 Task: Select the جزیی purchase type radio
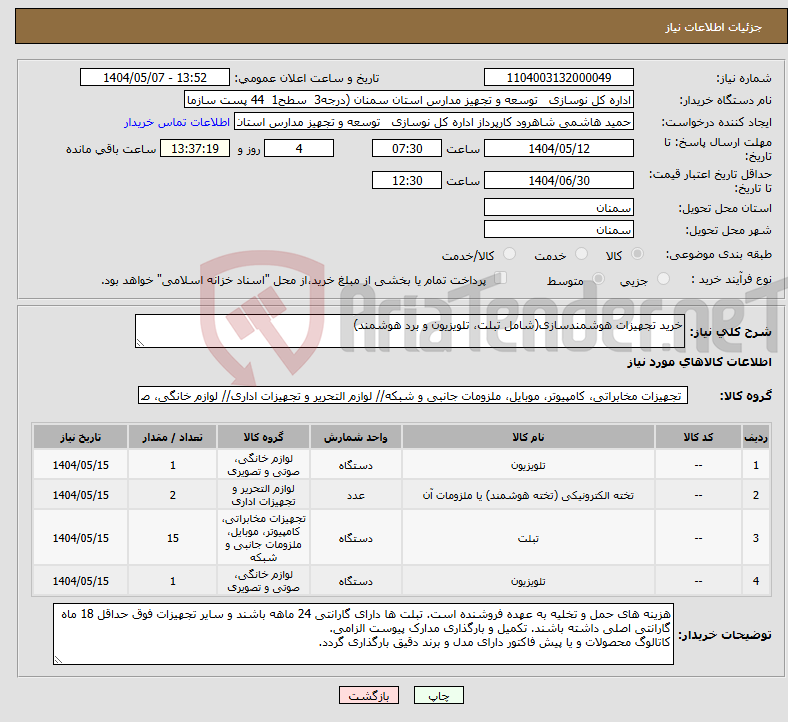tap(663, 279)
